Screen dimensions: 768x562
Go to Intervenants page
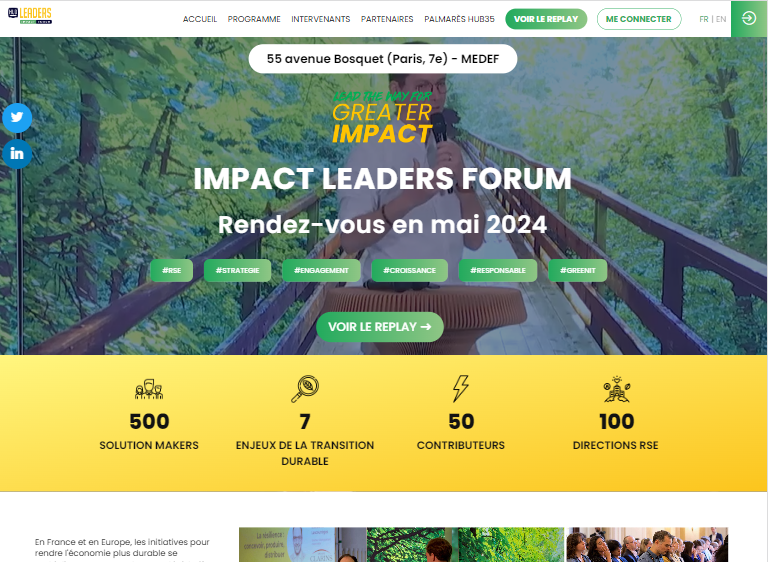click(x=321, y=19)
